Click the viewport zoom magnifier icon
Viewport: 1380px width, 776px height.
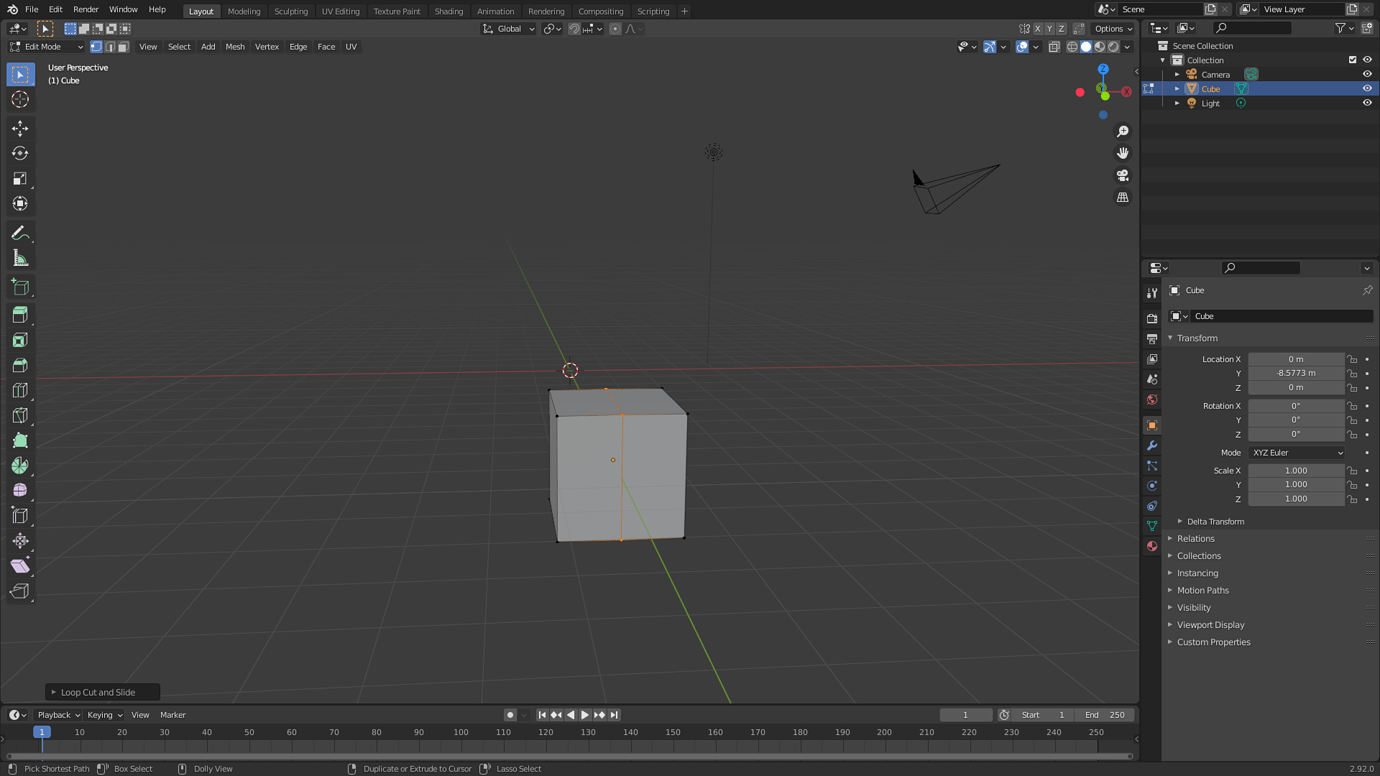[x=1123, y=132]
